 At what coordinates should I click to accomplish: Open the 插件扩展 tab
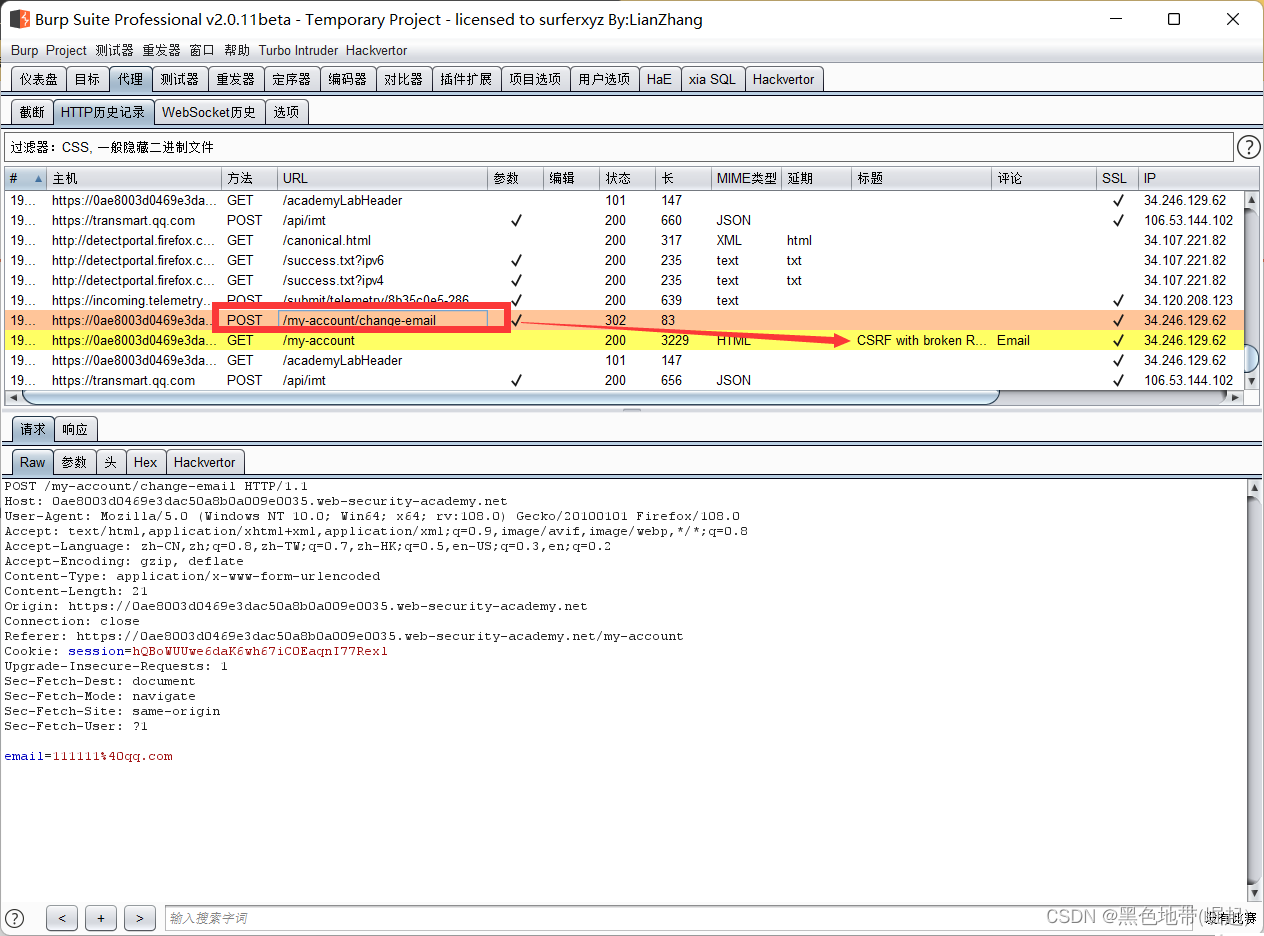[x=466, y=79]
